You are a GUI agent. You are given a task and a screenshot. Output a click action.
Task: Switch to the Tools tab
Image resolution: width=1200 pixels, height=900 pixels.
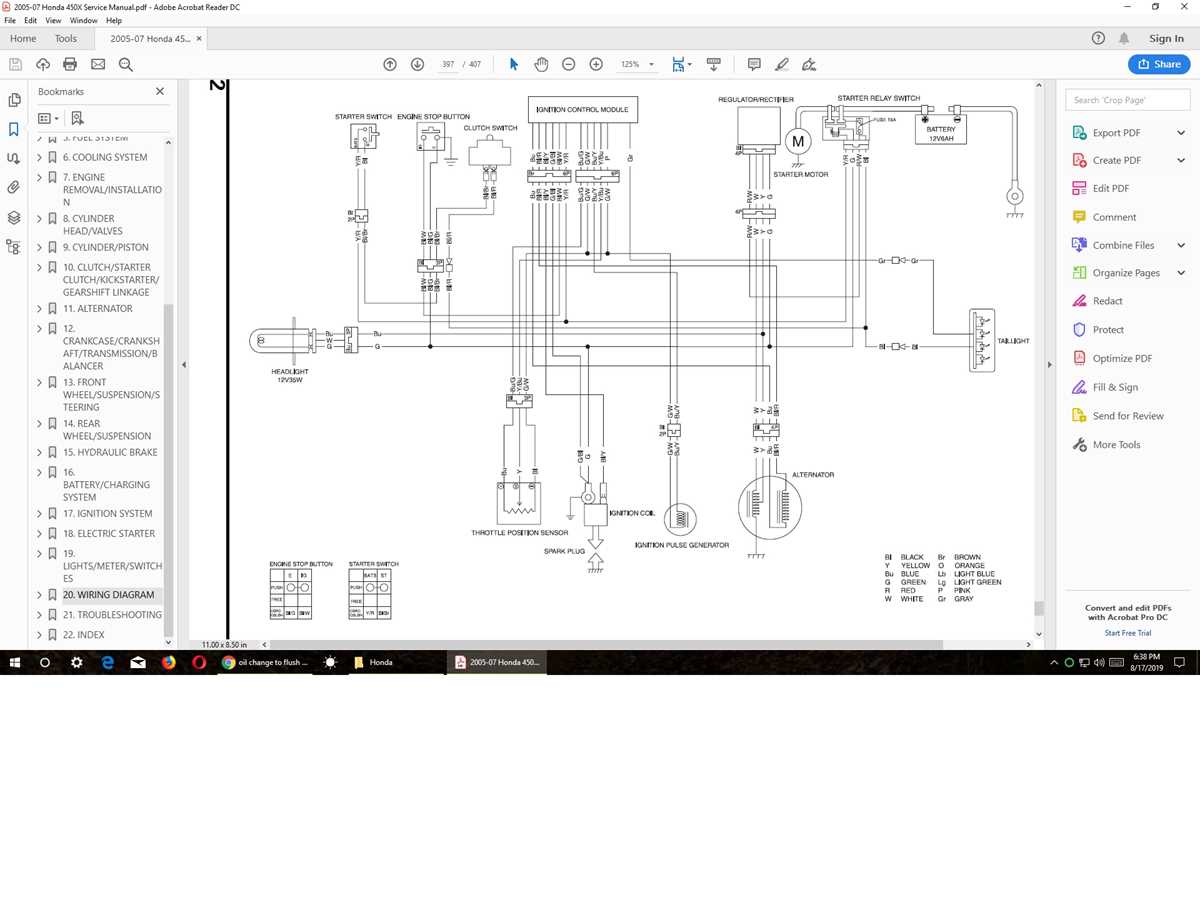66,38
